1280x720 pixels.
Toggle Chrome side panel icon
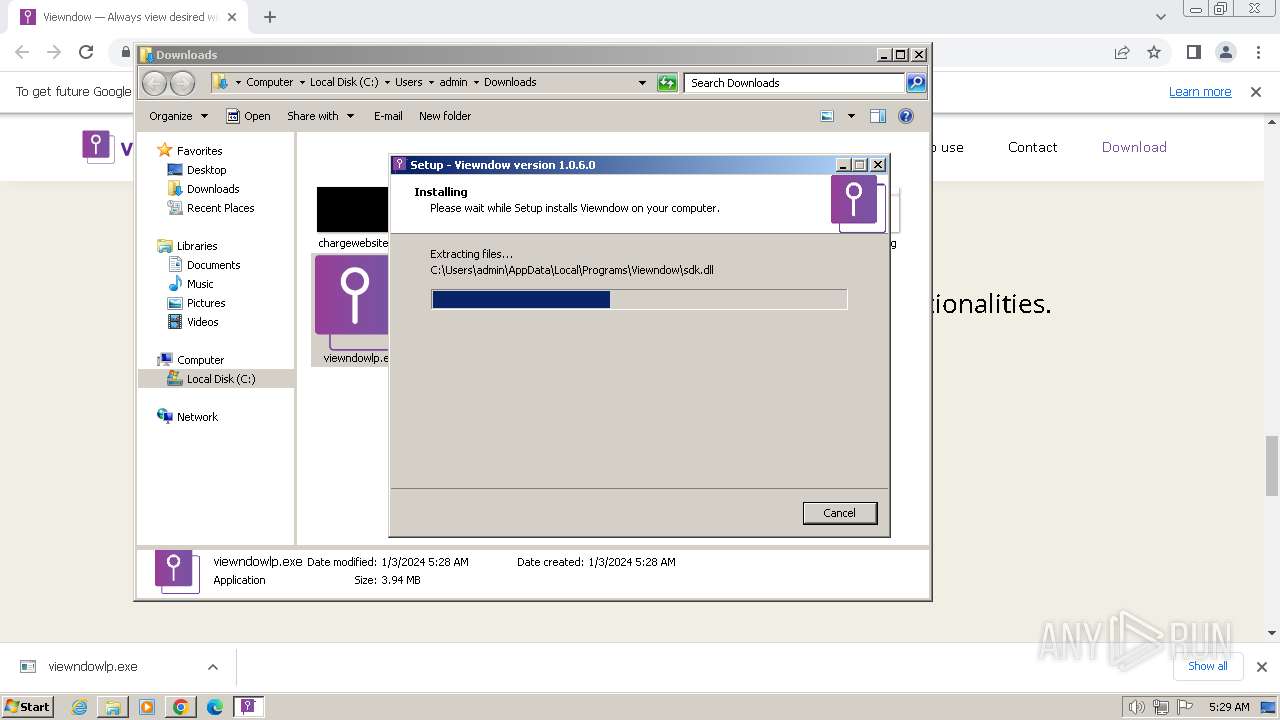coord(1193,52)
